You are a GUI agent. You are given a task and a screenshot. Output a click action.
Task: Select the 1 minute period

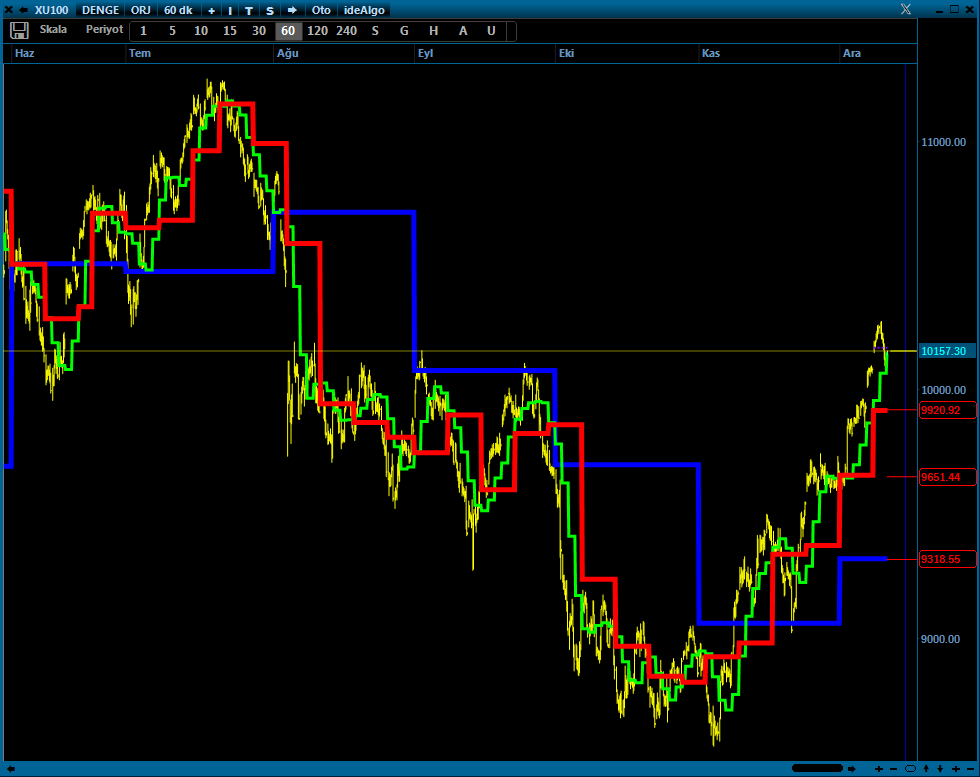(143, 31)
